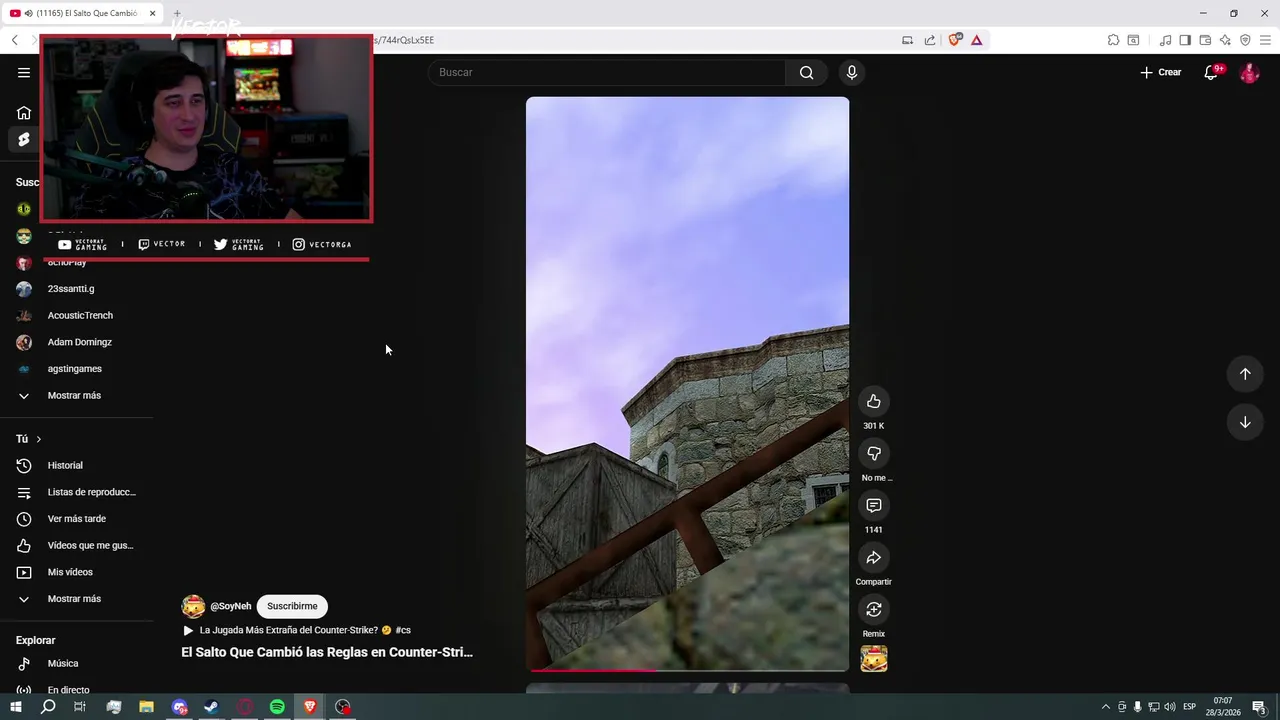Open a new browser tab with plus
This screenshot has width=1280, height=720.
click(x=177, y=13)
